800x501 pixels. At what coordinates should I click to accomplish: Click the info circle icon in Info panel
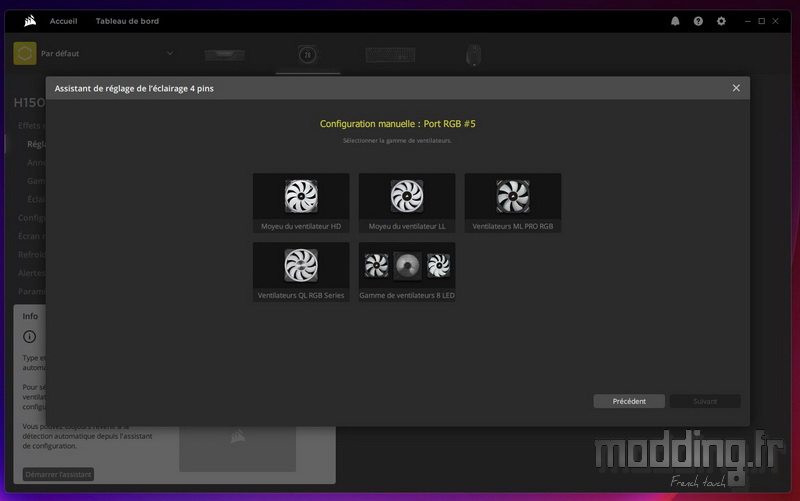click(30, 337)
